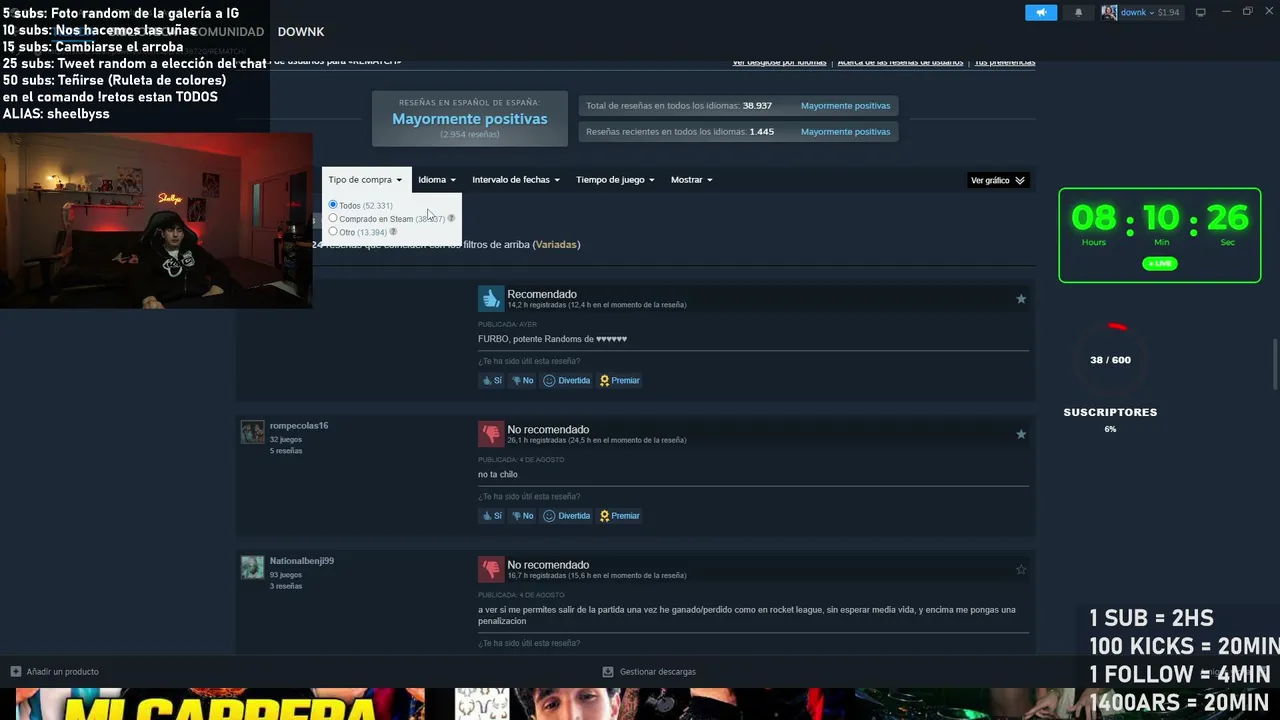The image size is (1280, 720).
Task: Open the Tiempo de juego dropdown
Action: point(615,180)
